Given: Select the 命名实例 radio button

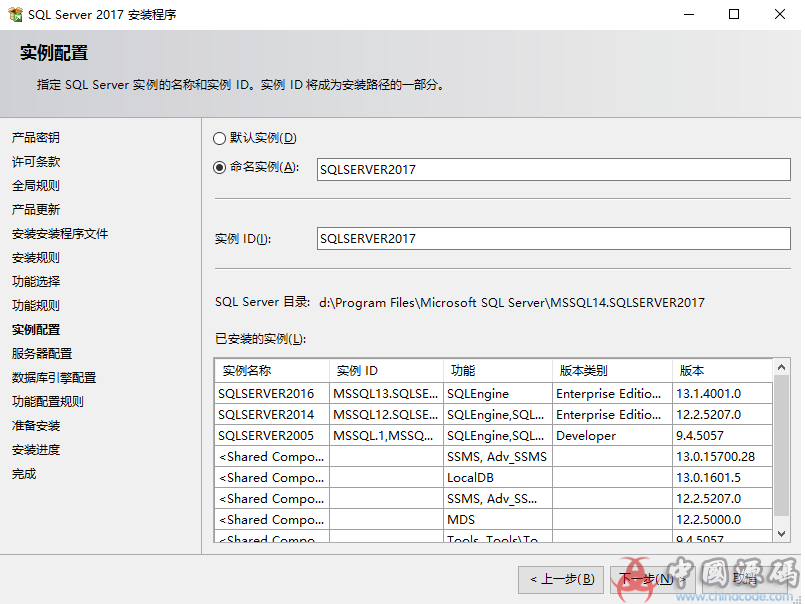Looking at the screenshot, I should pyautogui.click(x=219, y=167).
